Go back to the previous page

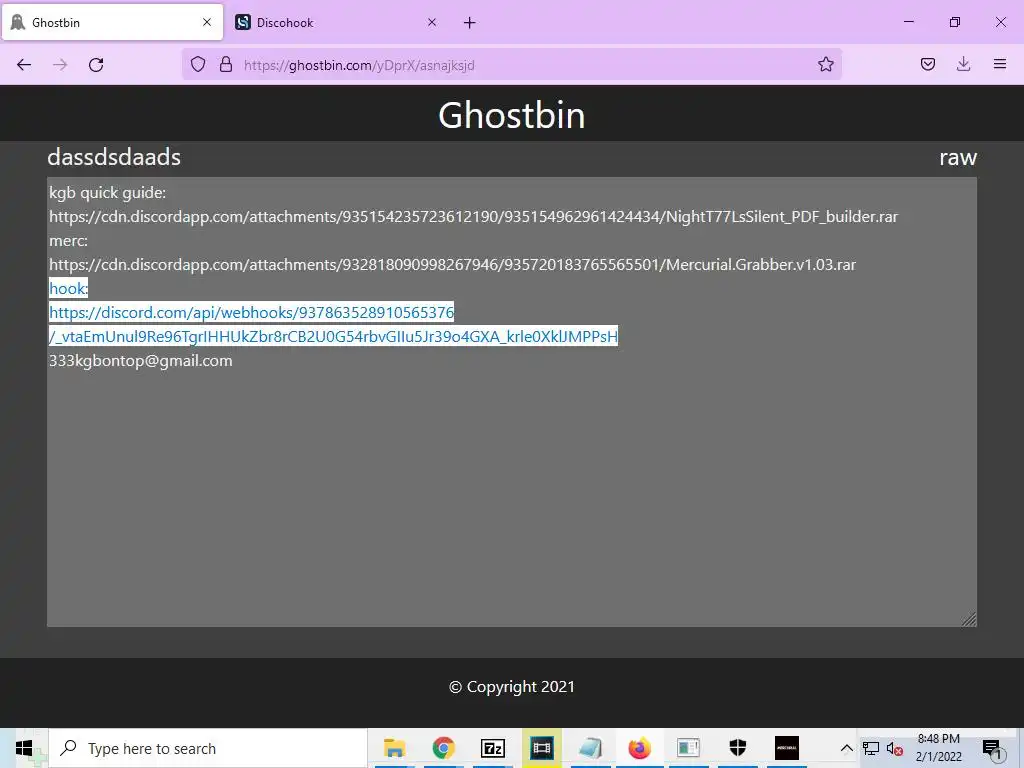click(x=24, y=65)
